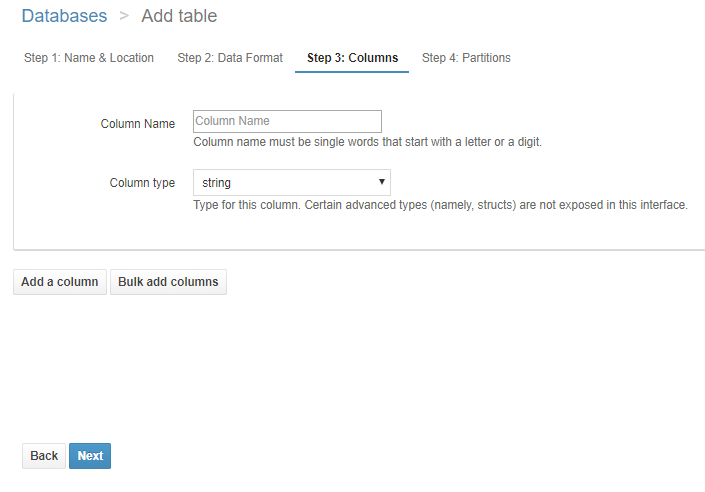Viewport: 705px width, 492px height.
Task: Select the 'string' value in the type selector
Action: [x=216, y=183]
